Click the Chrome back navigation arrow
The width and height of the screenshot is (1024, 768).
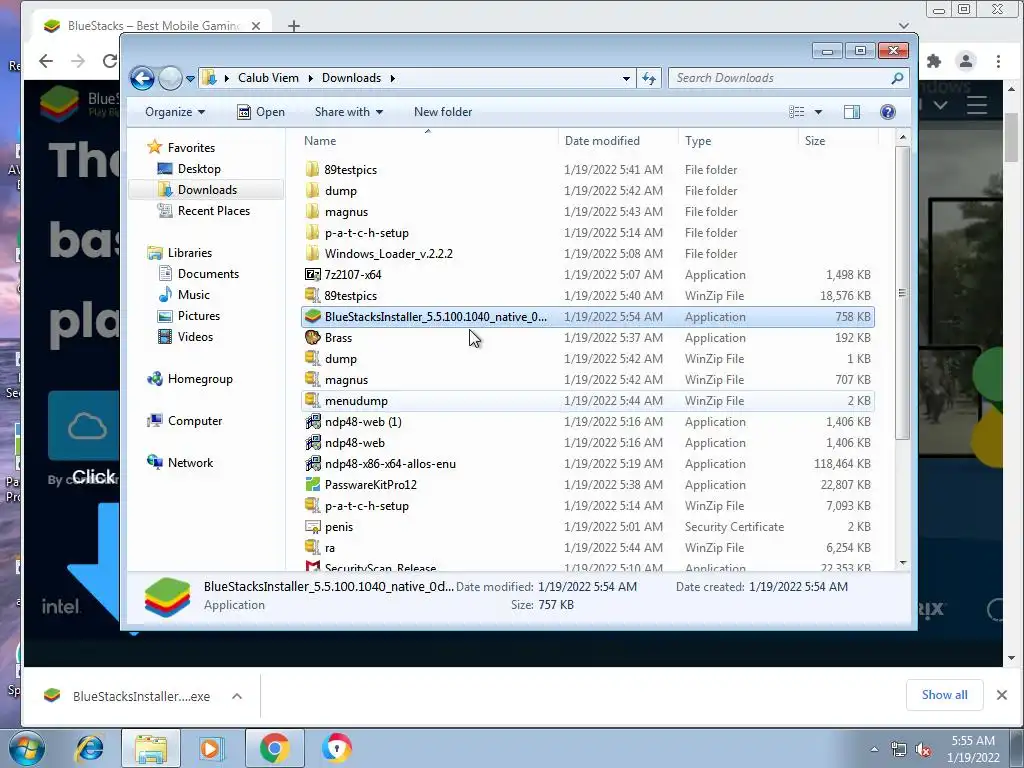tap(46, 61)
